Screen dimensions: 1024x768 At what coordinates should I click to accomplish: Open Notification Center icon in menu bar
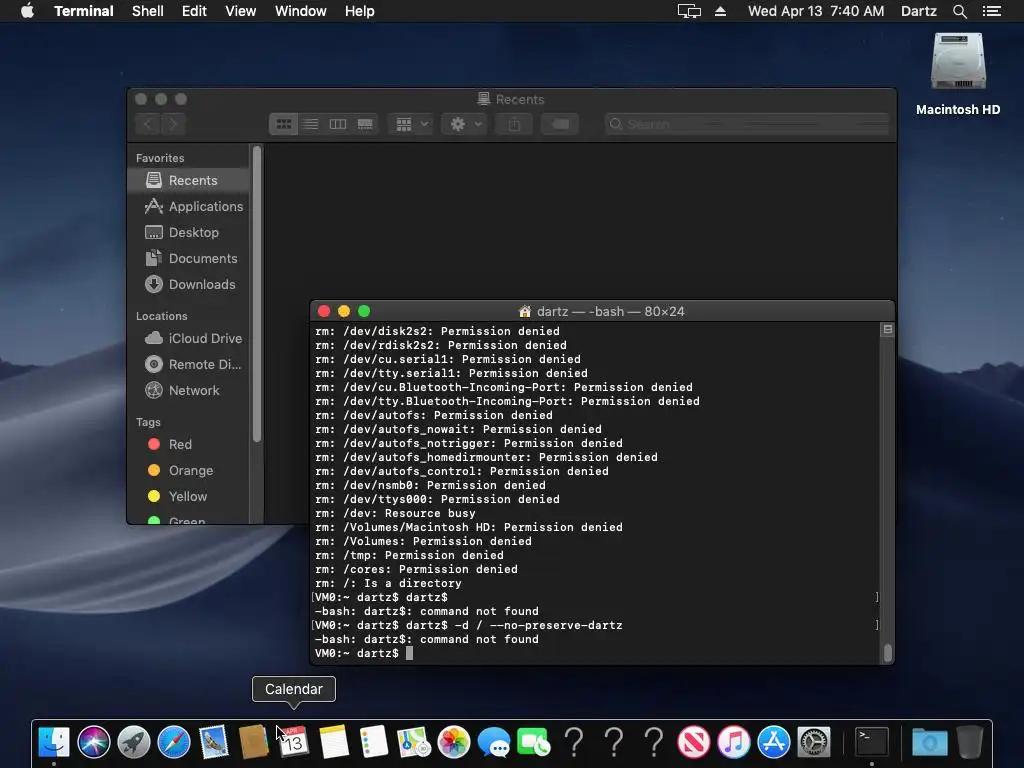[x=992, y=11]
